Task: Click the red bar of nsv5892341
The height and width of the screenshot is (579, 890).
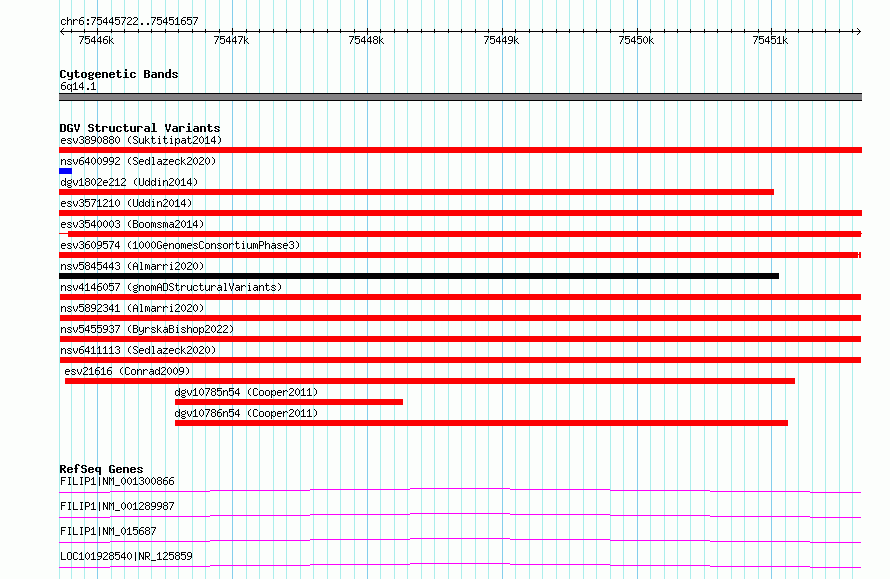Action: (460, 318)
